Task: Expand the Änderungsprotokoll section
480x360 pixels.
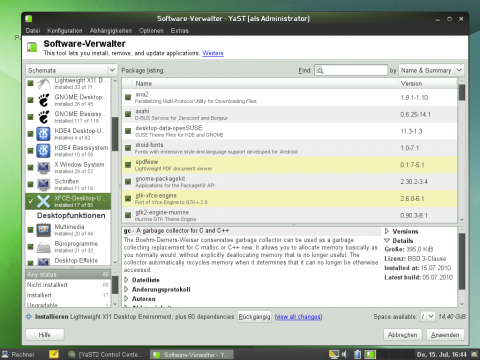Action: [x=126, y=289]
